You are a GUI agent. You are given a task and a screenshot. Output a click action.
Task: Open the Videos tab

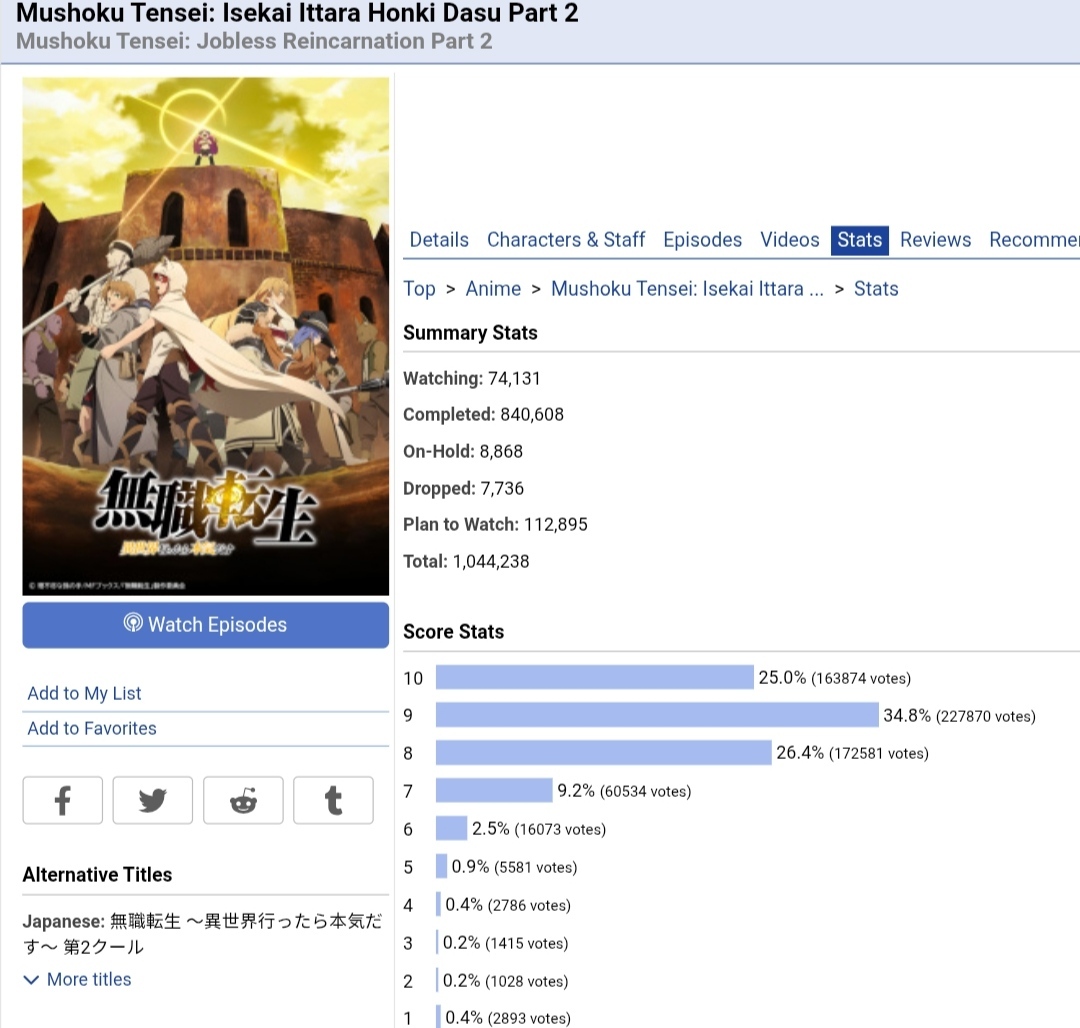789,240
